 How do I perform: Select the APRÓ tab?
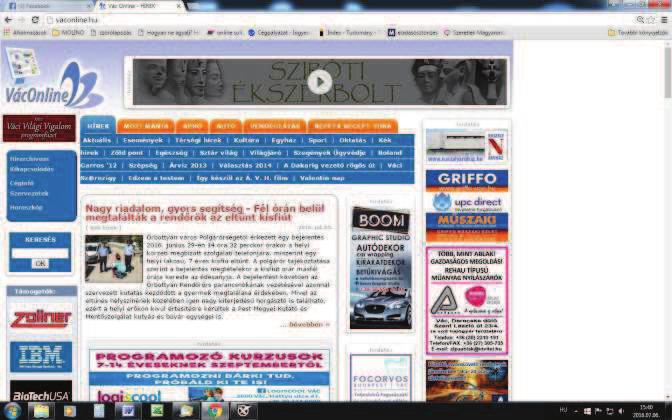[x=192, y=126]
